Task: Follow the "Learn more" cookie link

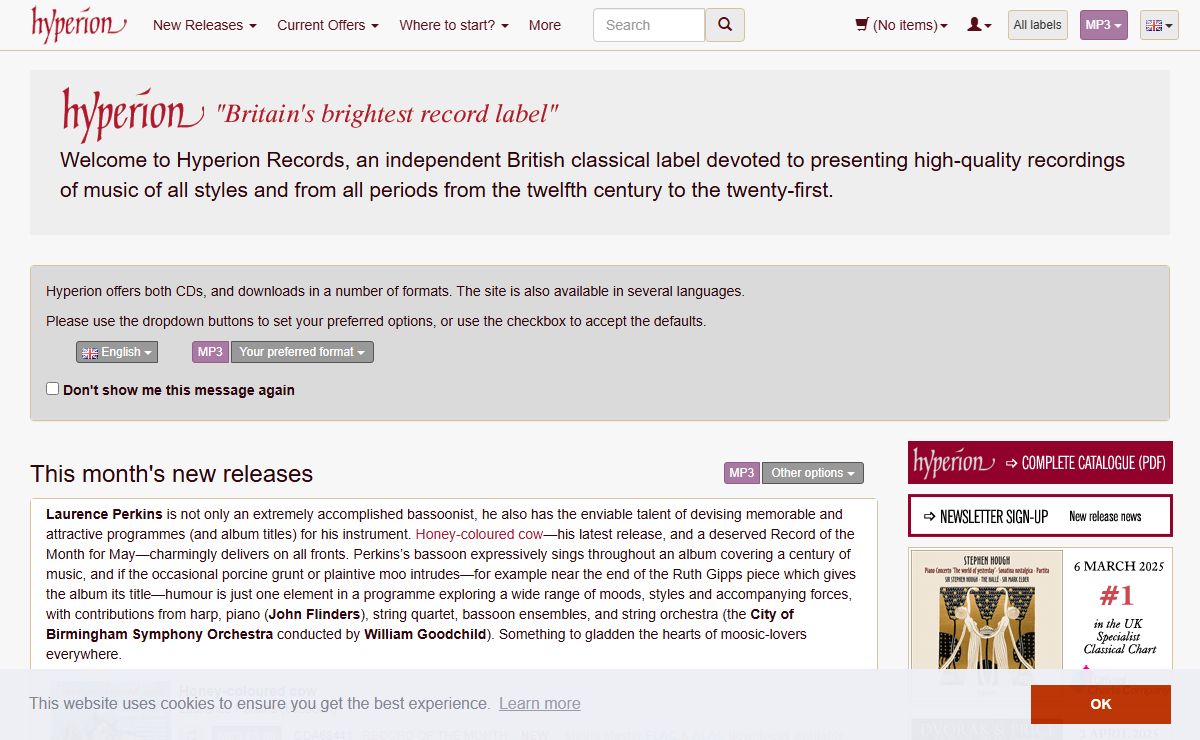Action: (539, 704)
